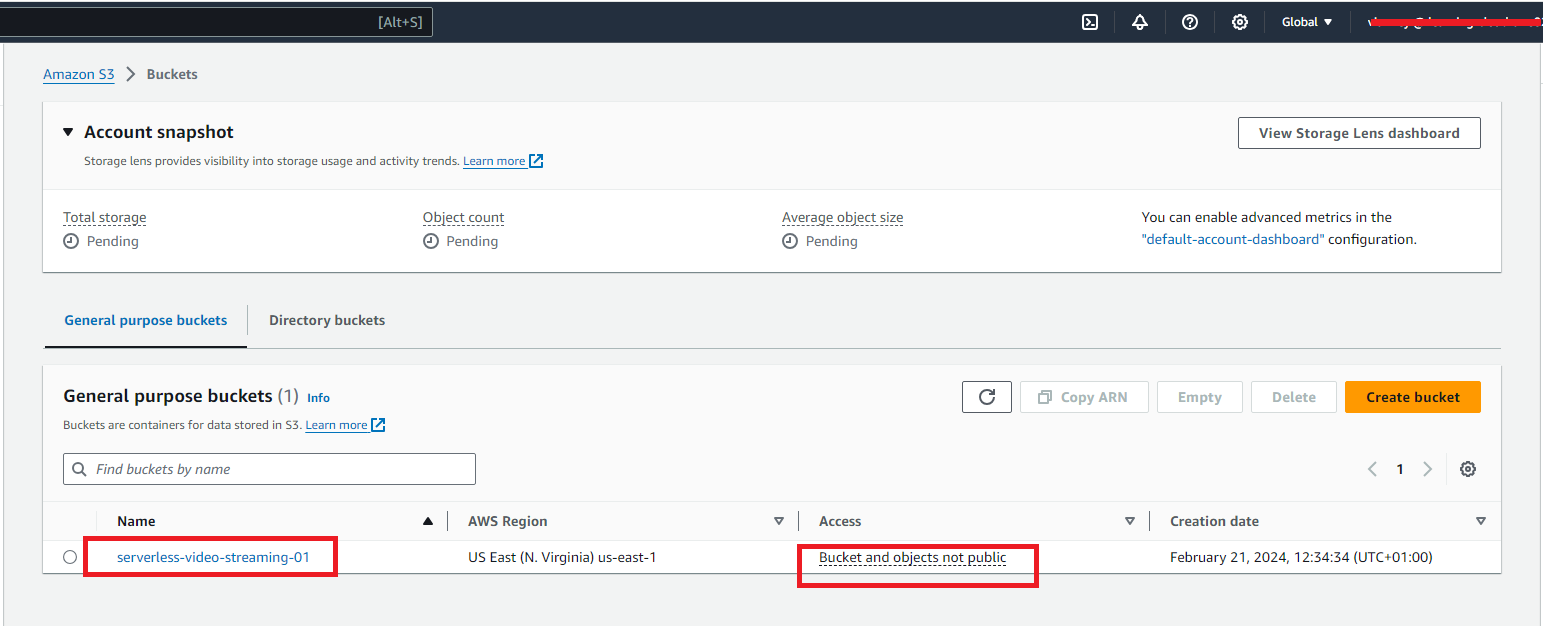Click the search magnifier icon
1543x626 pixels.
click(80, 469)
